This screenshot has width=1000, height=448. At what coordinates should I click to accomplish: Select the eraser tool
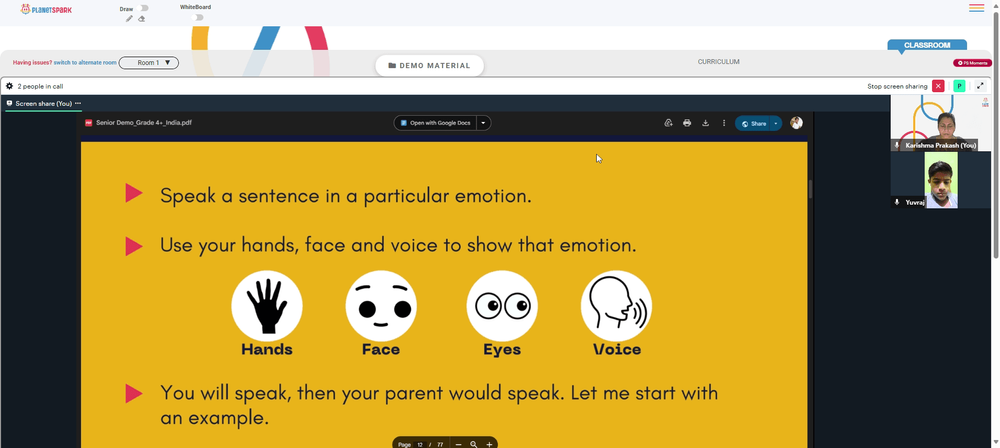(142, 19)
